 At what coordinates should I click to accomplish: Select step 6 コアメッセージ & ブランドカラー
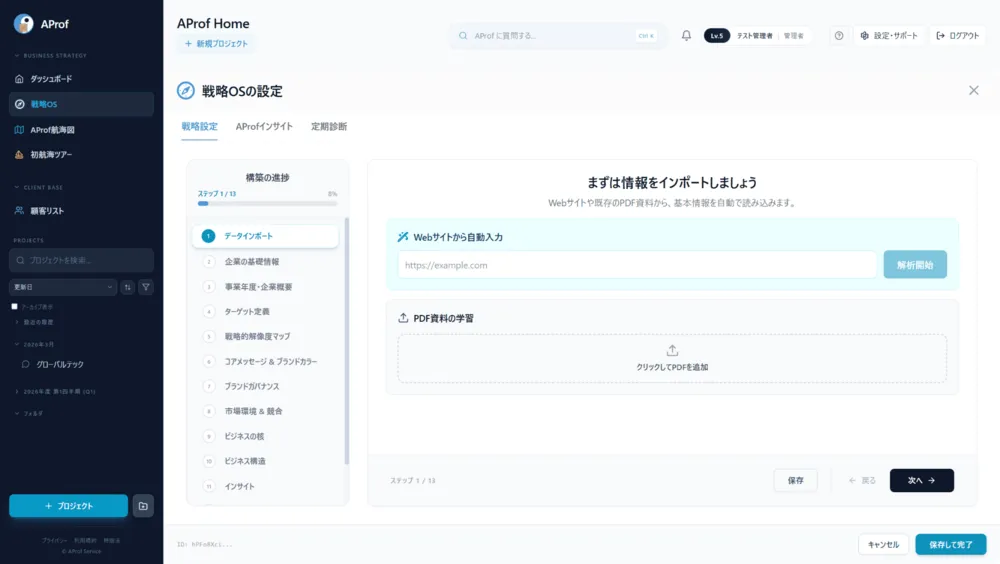click(265, 362)
